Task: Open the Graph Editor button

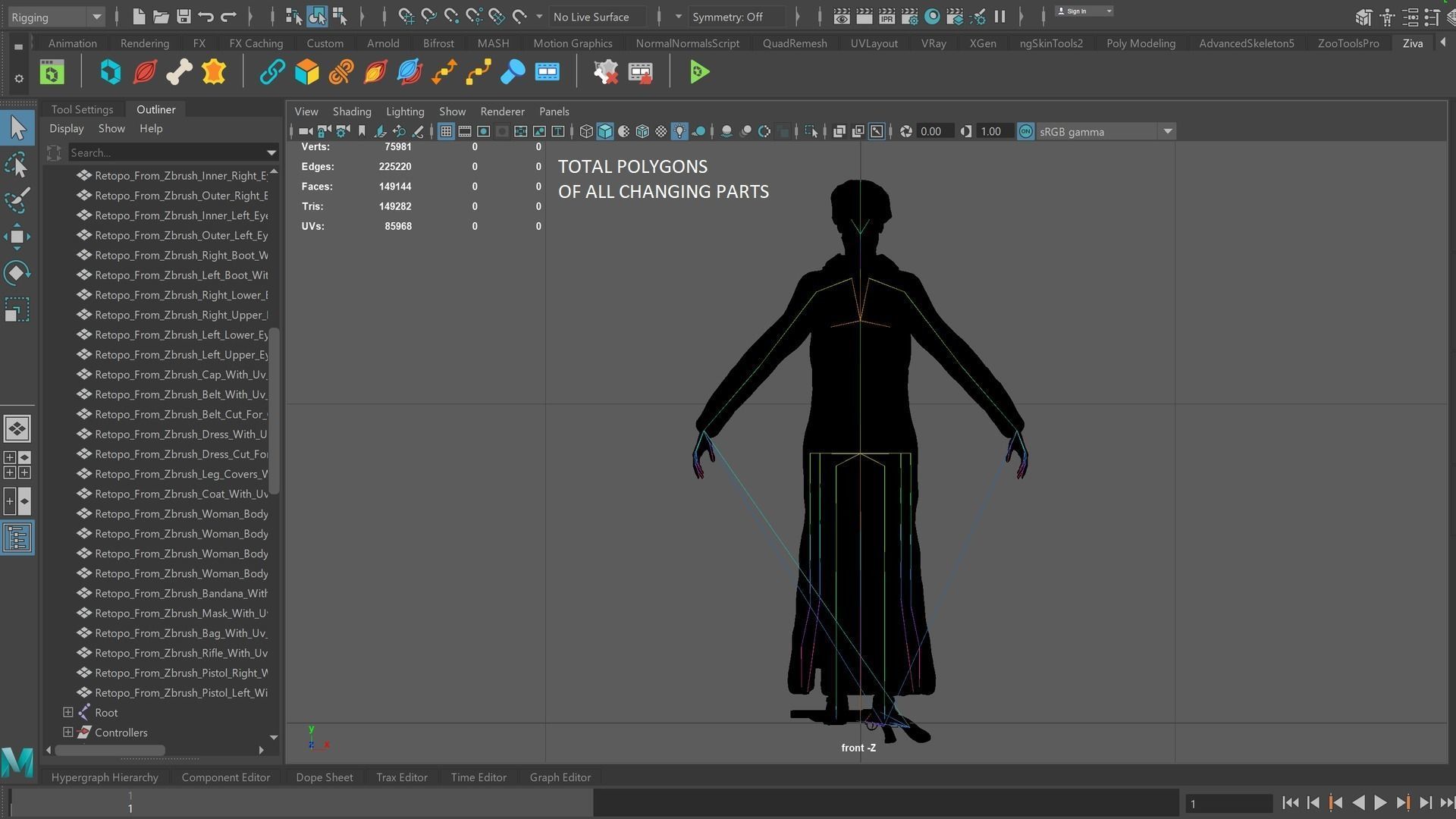Action: (560, 777)
